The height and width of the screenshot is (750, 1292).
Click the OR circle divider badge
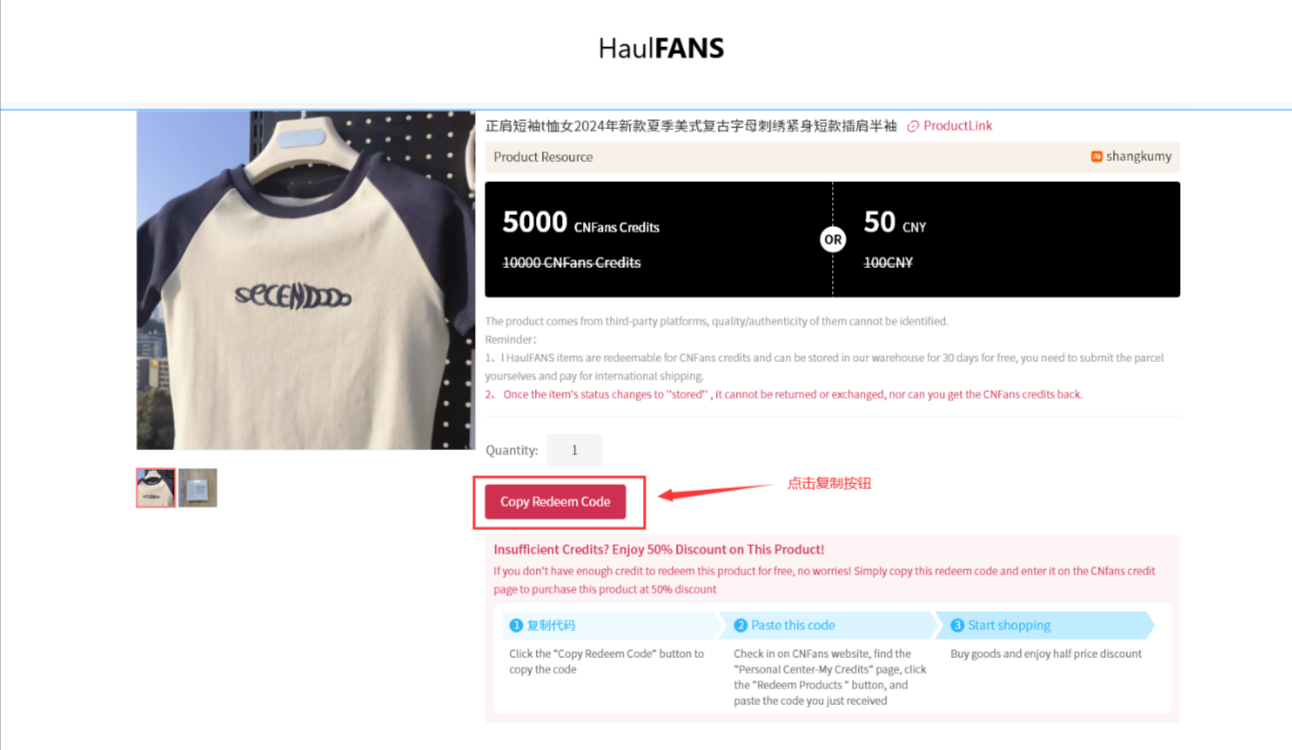pos(833,240)
